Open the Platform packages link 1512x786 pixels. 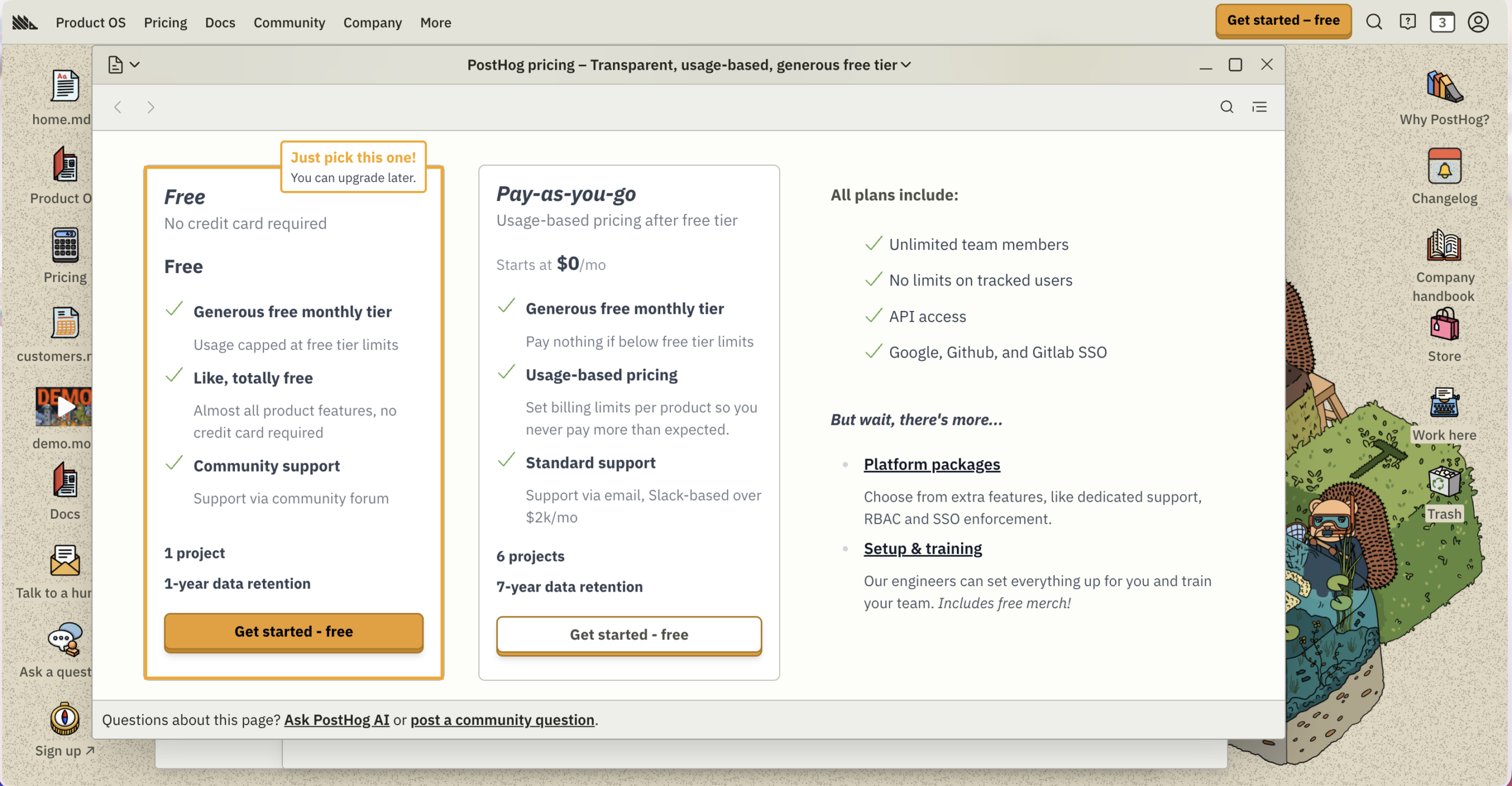931,465
